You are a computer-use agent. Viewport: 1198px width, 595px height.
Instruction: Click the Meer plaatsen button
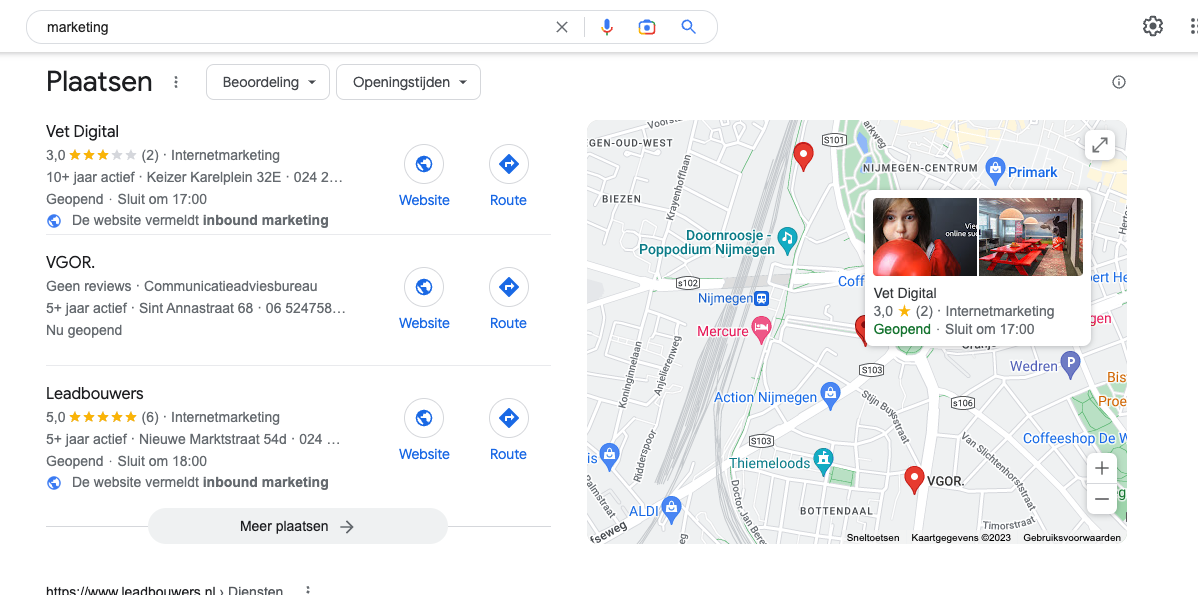pyautogui.click(x=297, y=526)
